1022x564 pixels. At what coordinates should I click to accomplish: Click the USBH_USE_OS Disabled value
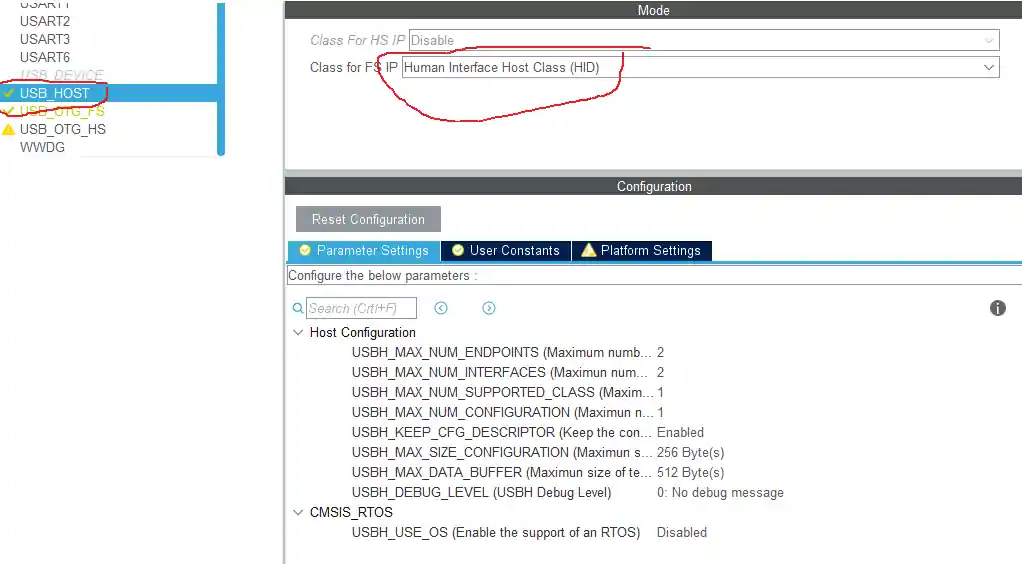click(x=681, y=532)
